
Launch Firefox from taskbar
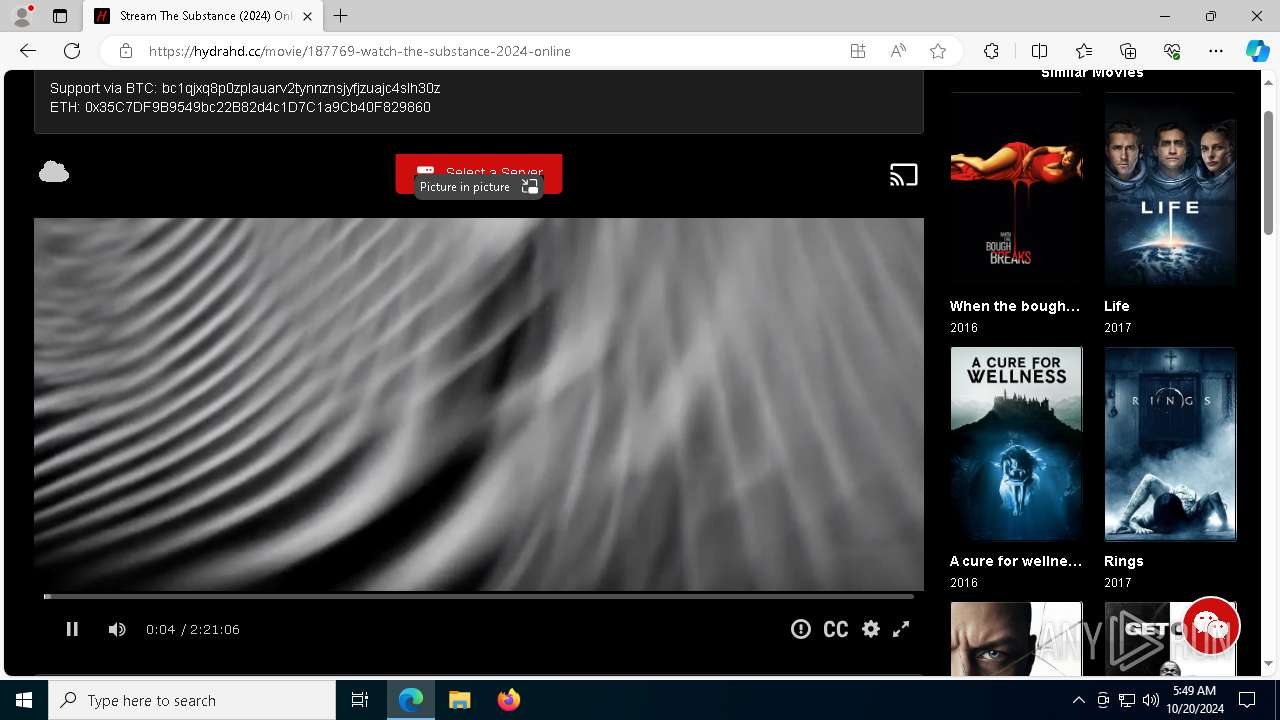(509, 700)
